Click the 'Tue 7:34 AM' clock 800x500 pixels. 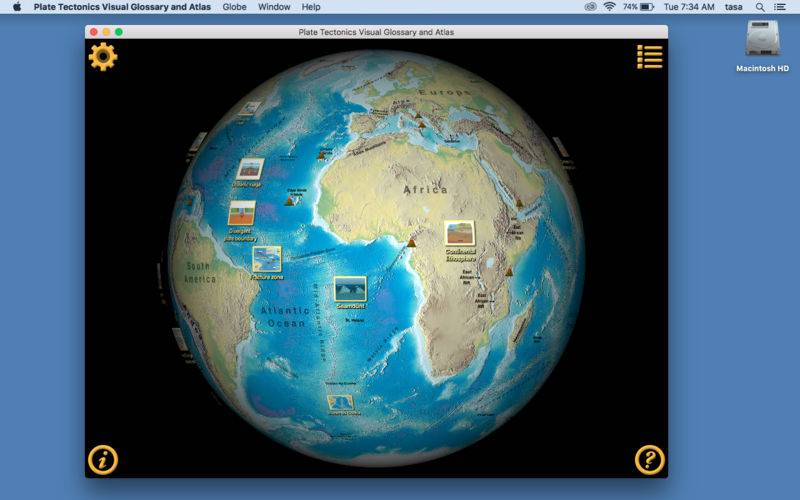pos(689,7)
